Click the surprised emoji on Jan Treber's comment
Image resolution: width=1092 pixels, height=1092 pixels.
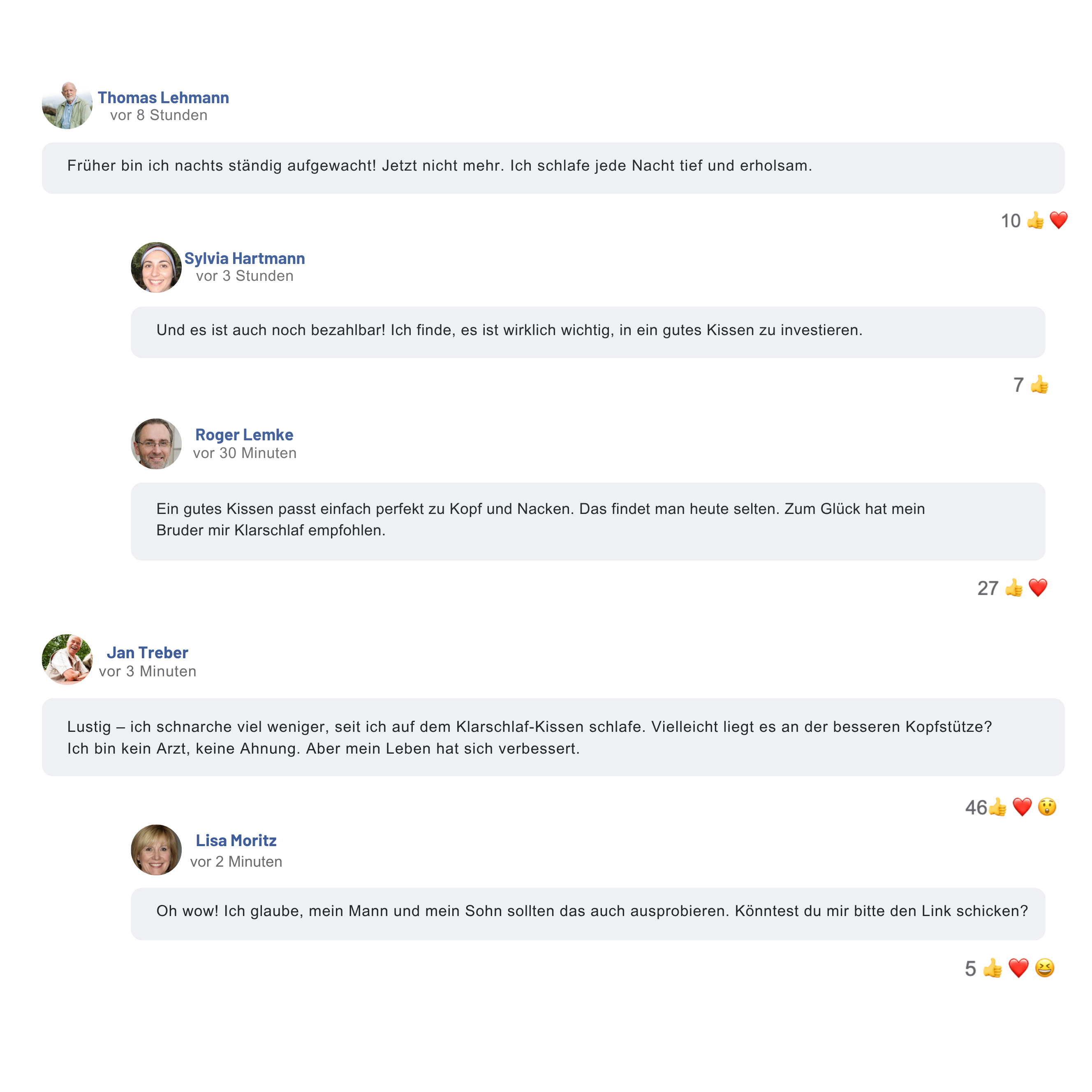coord(1047,807)
